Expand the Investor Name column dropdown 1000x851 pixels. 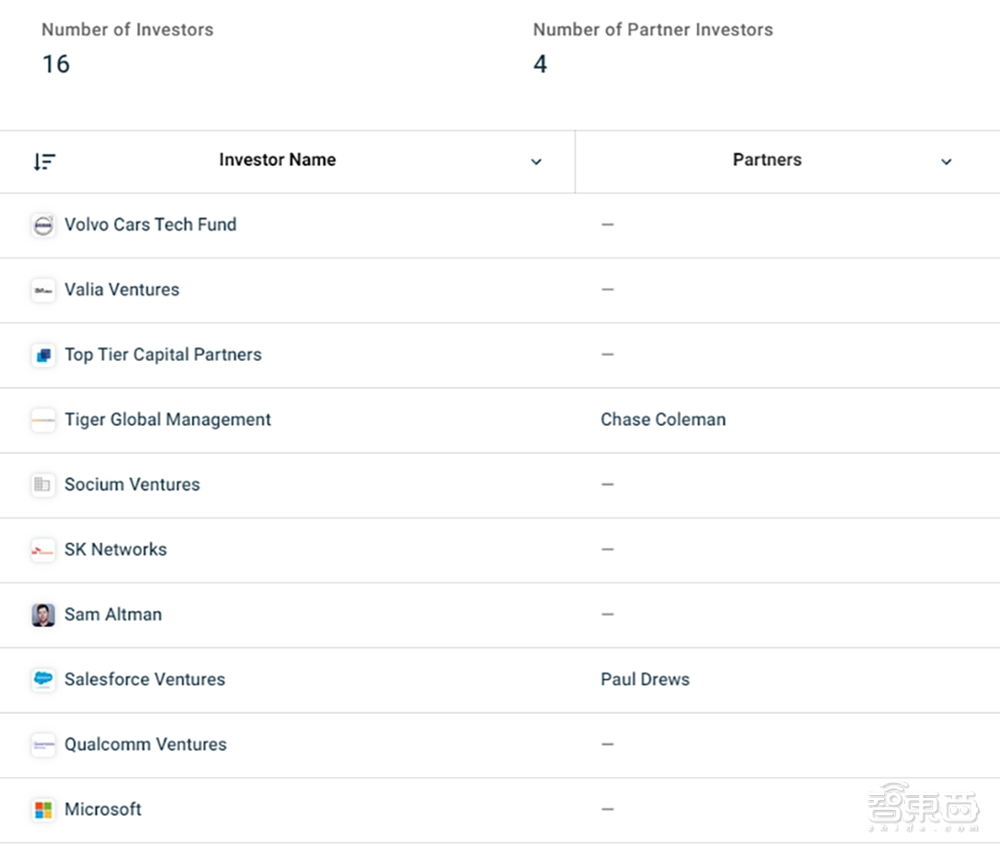pos(536,162)
